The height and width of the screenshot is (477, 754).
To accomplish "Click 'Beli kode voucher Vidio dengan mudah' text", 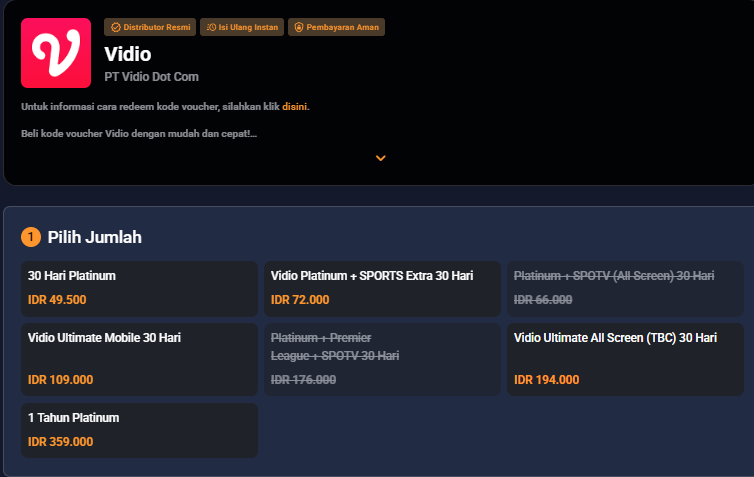I will click(x=139, y=134).
